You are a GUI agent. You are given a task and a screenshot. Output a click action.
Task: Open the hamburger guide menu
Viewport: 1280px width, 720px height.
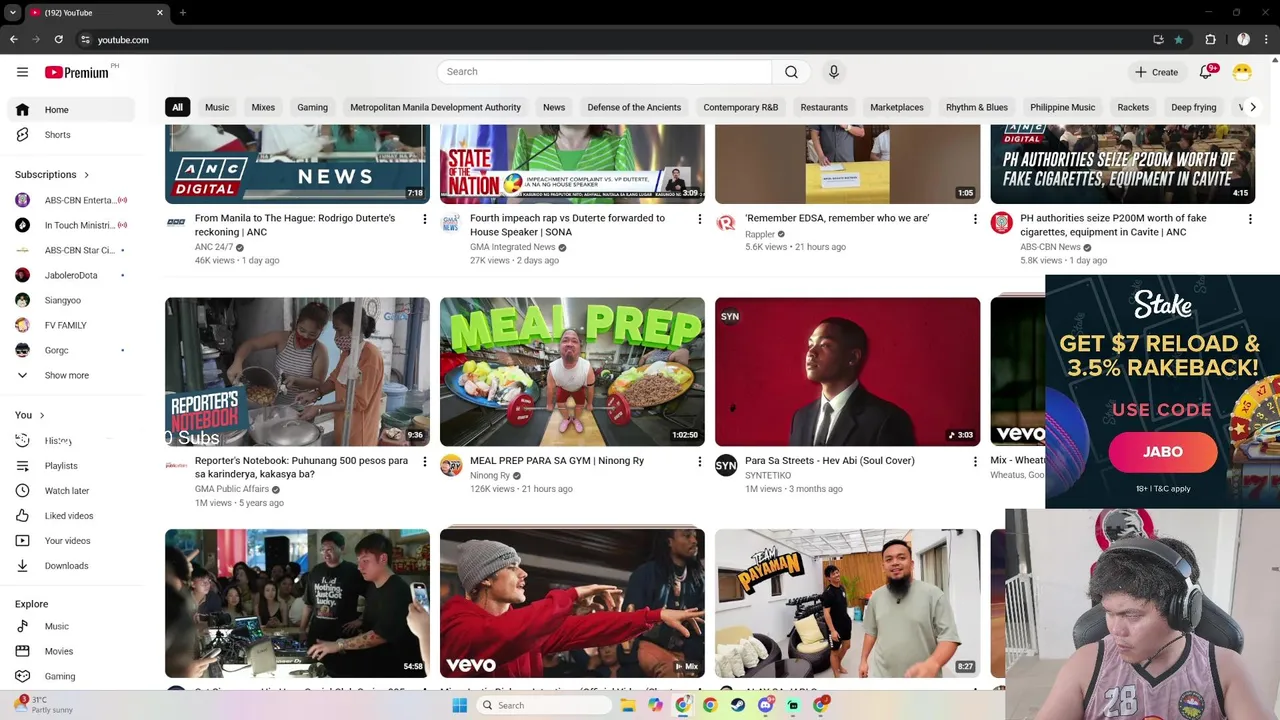click(x=22, y=72)
